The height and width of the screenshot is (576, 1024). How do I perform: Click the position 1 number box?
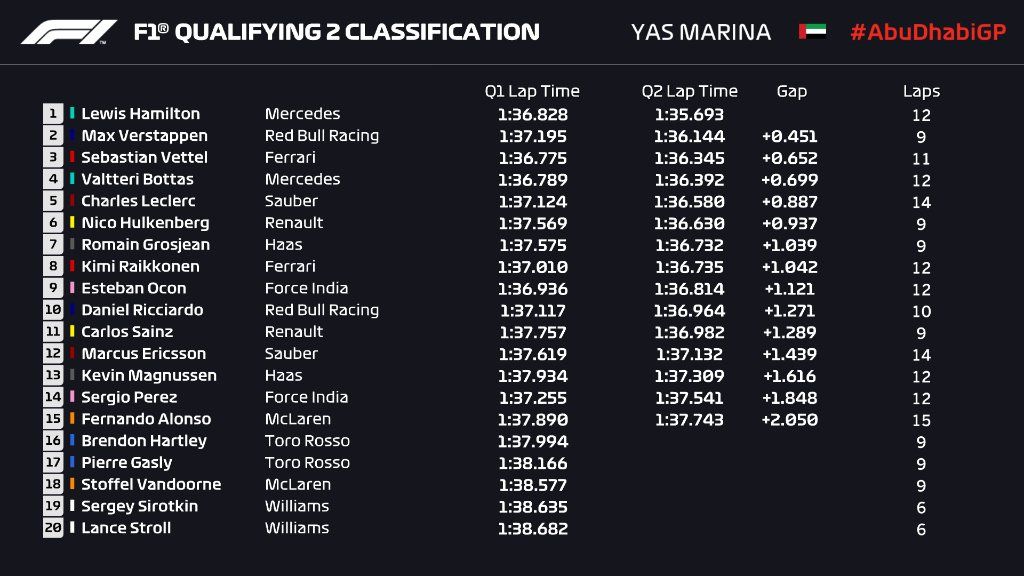click(x=53, y=114)
